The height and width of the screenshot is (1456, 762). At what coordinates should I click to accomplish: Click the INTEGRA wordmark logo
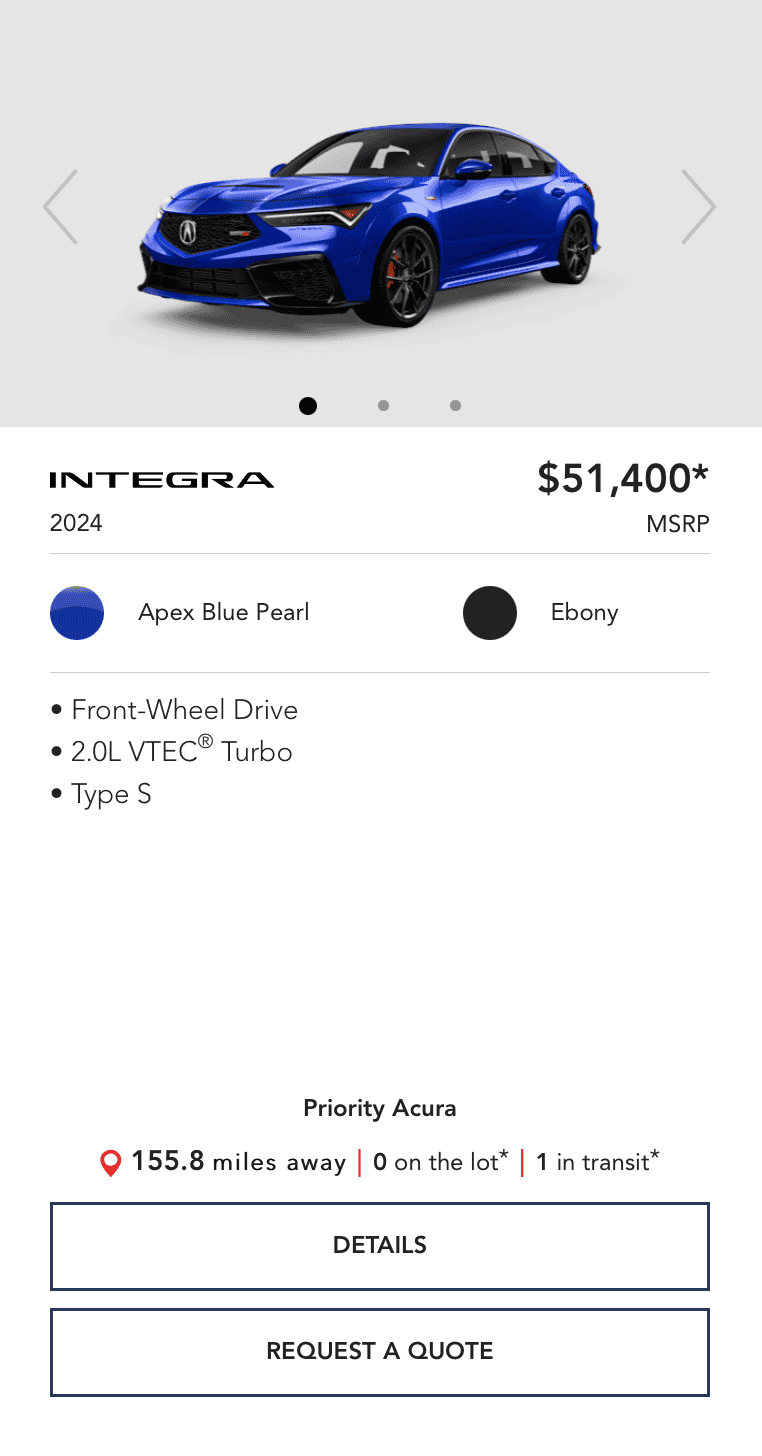pos(162,480)
